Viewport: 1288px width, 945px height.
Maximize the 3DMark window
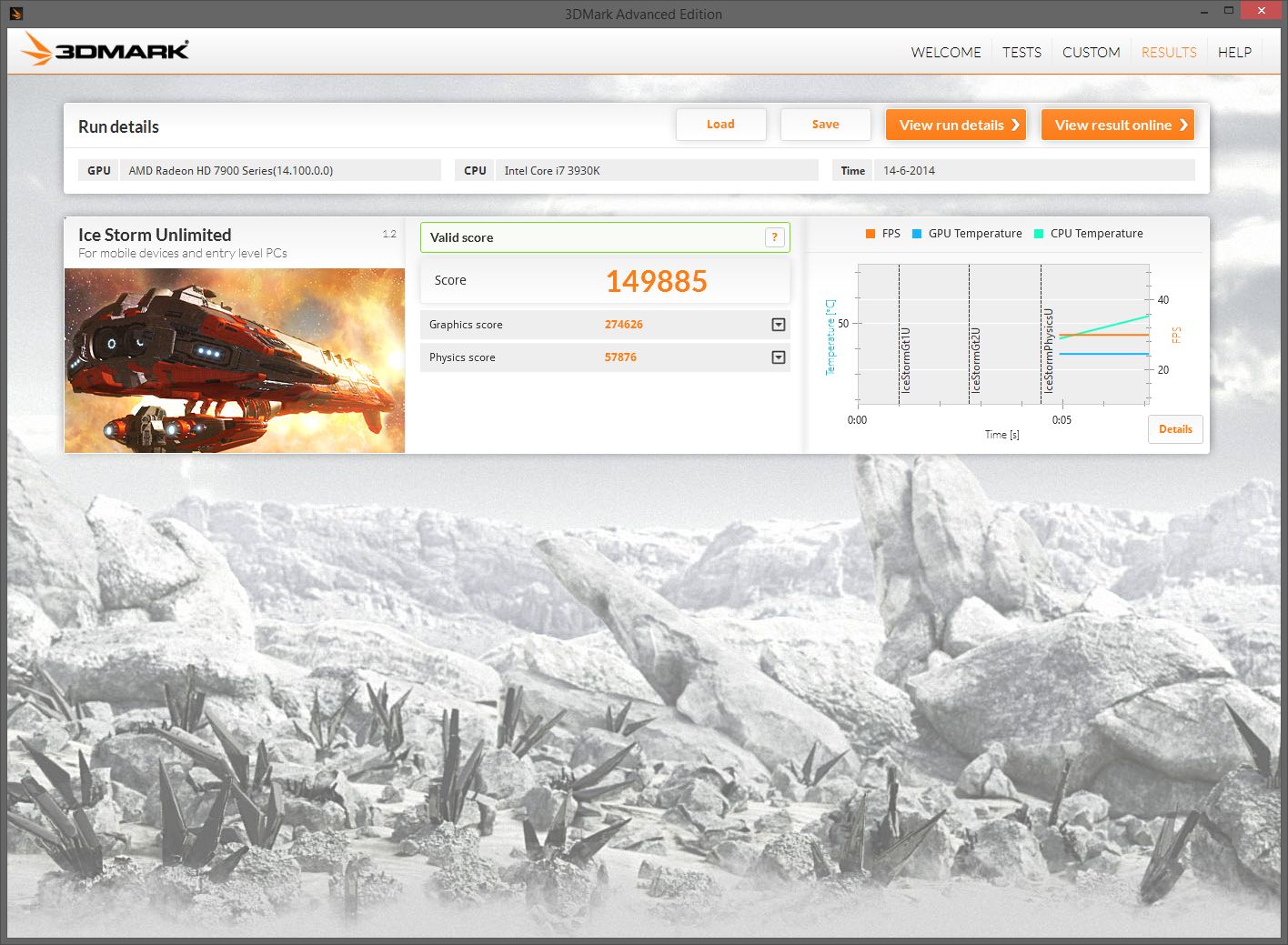click(1228, 11)
